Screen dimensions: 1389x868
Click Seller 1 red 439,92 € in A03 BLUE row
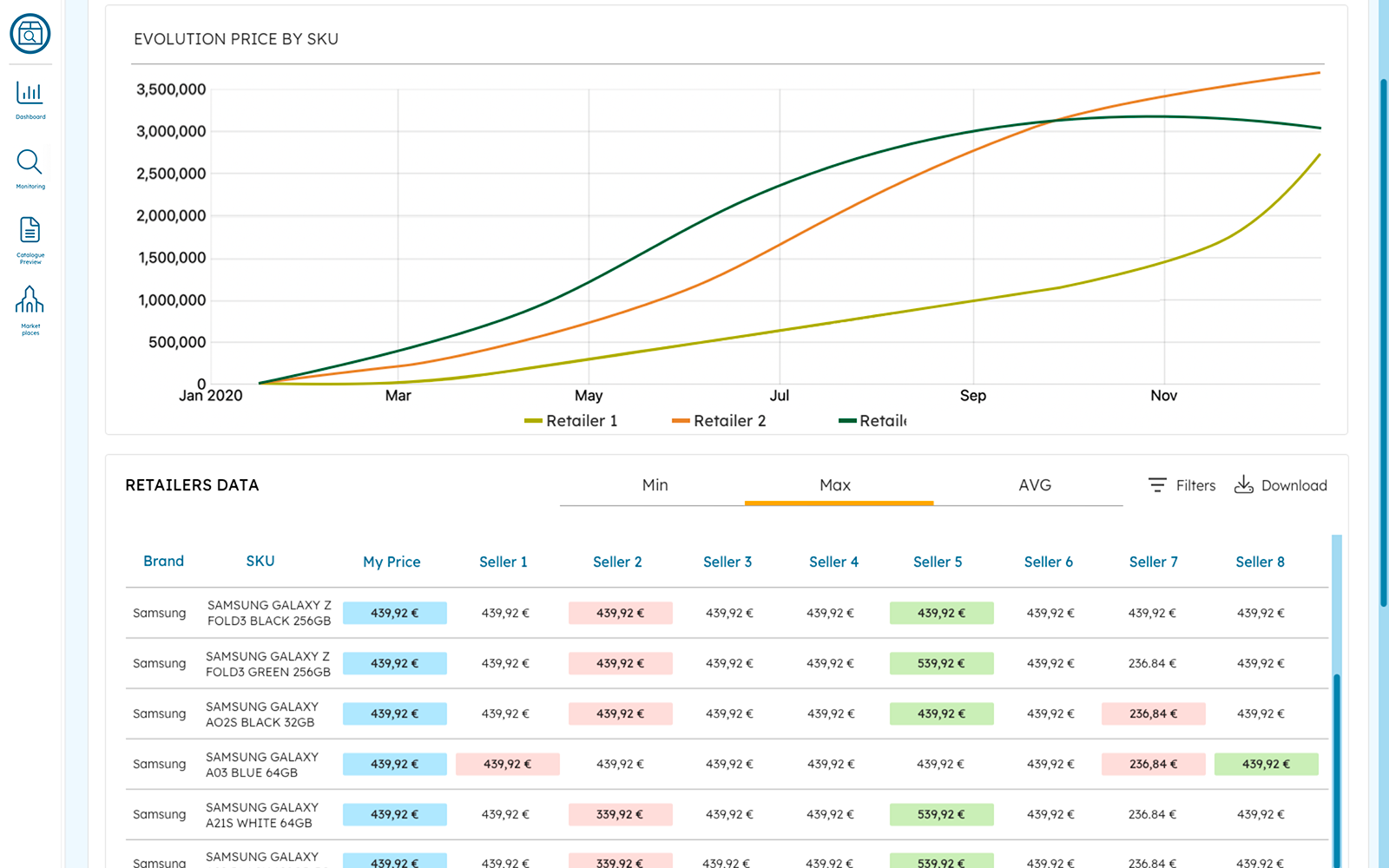click(508, 764)
